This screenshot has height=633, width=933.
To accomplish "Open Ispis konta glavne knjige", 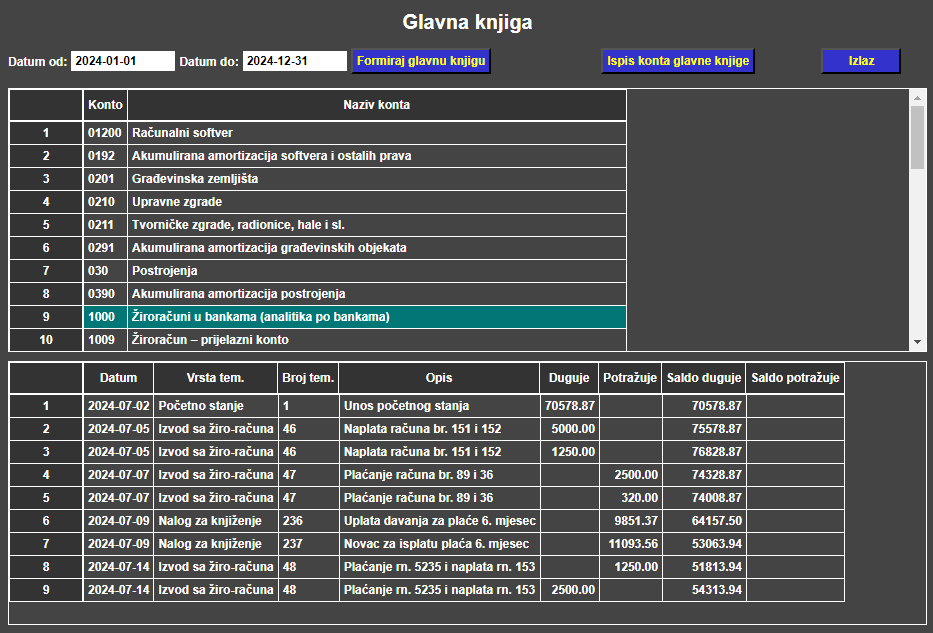I will click(x=678, y=61).
